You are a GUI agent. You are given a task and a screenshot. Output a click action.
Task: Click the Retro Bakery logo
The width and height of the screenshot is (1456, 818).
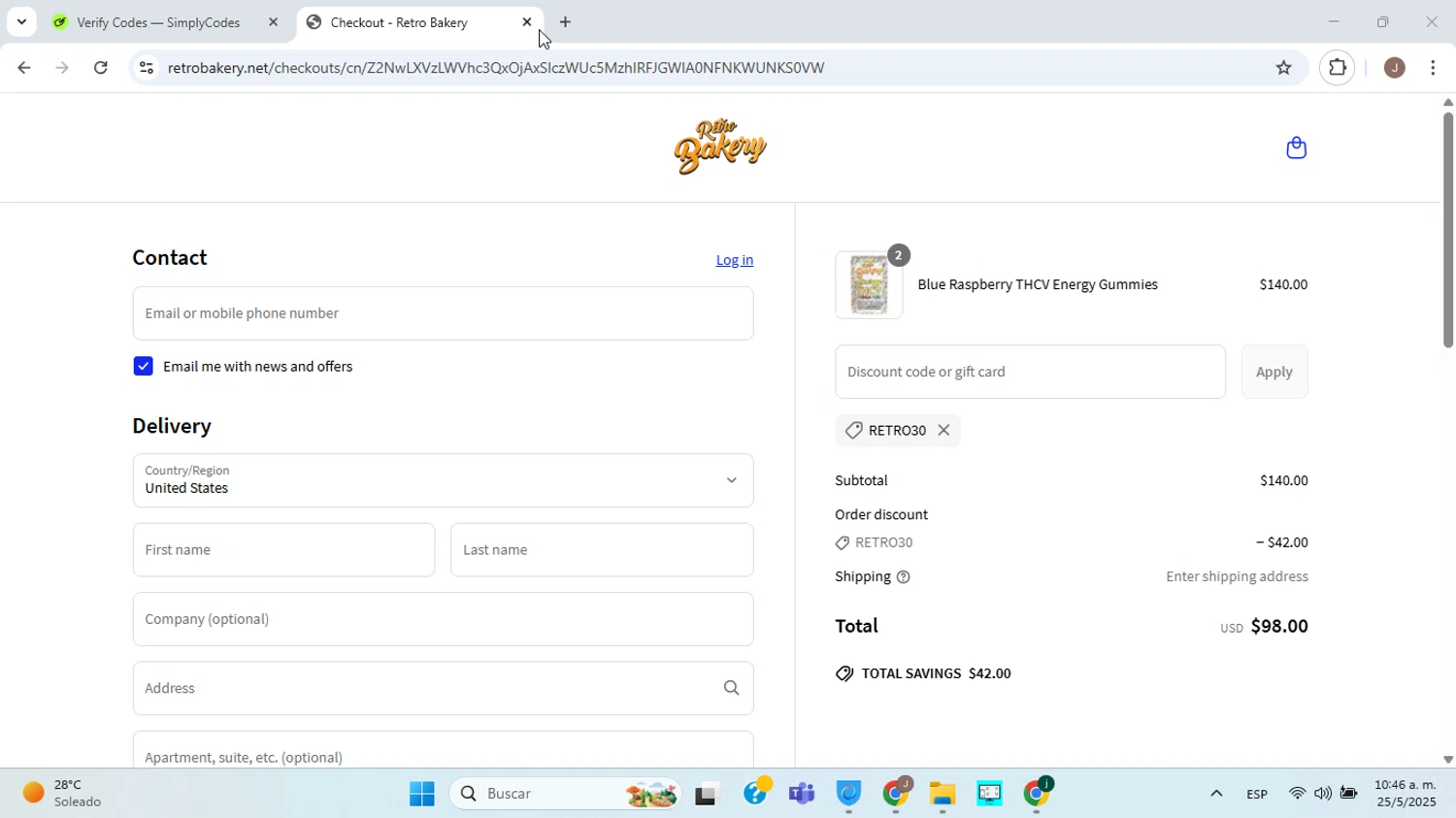tap(720, 147)
